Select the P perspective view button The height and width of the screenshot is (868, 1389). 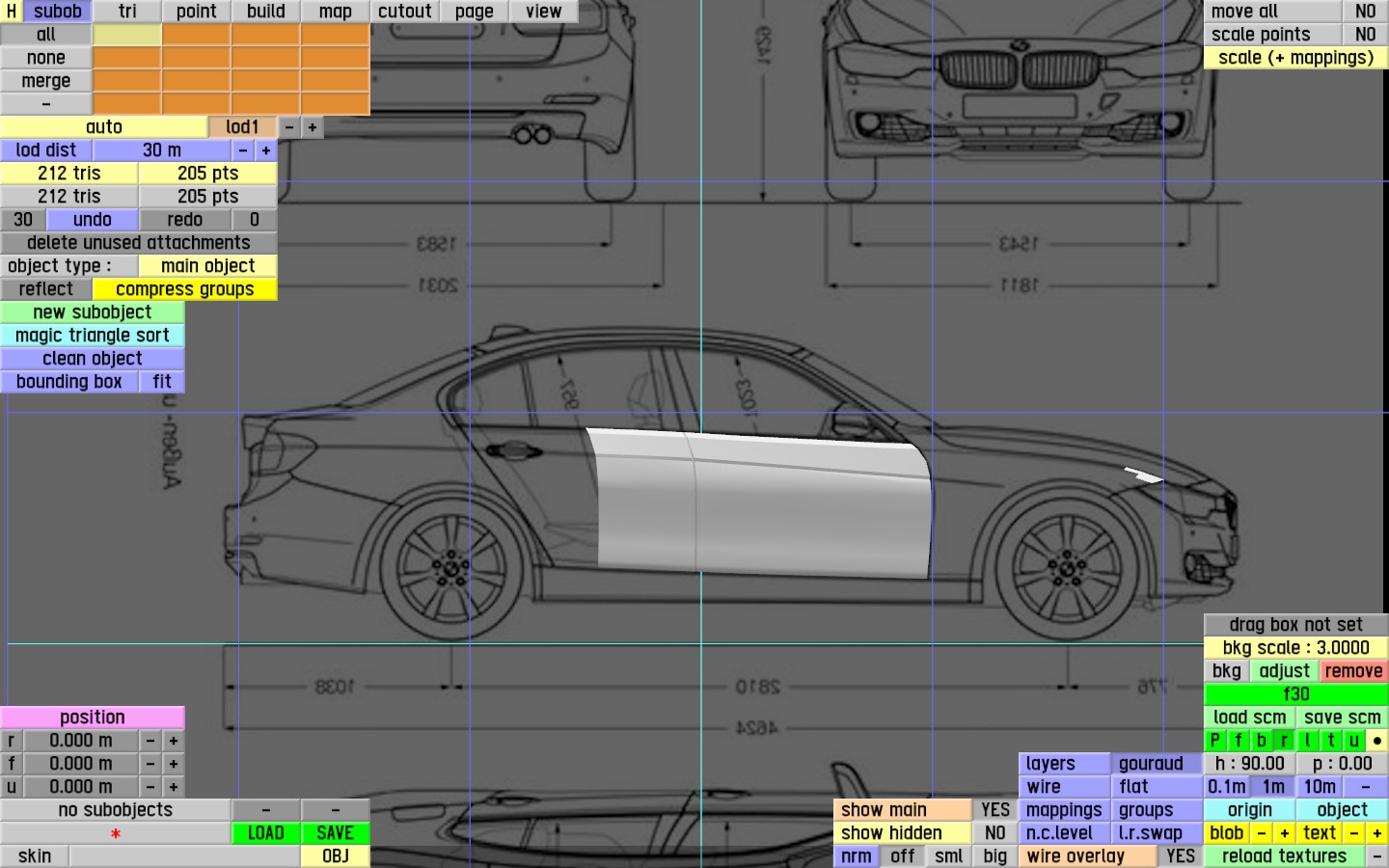pos(1215,741)
